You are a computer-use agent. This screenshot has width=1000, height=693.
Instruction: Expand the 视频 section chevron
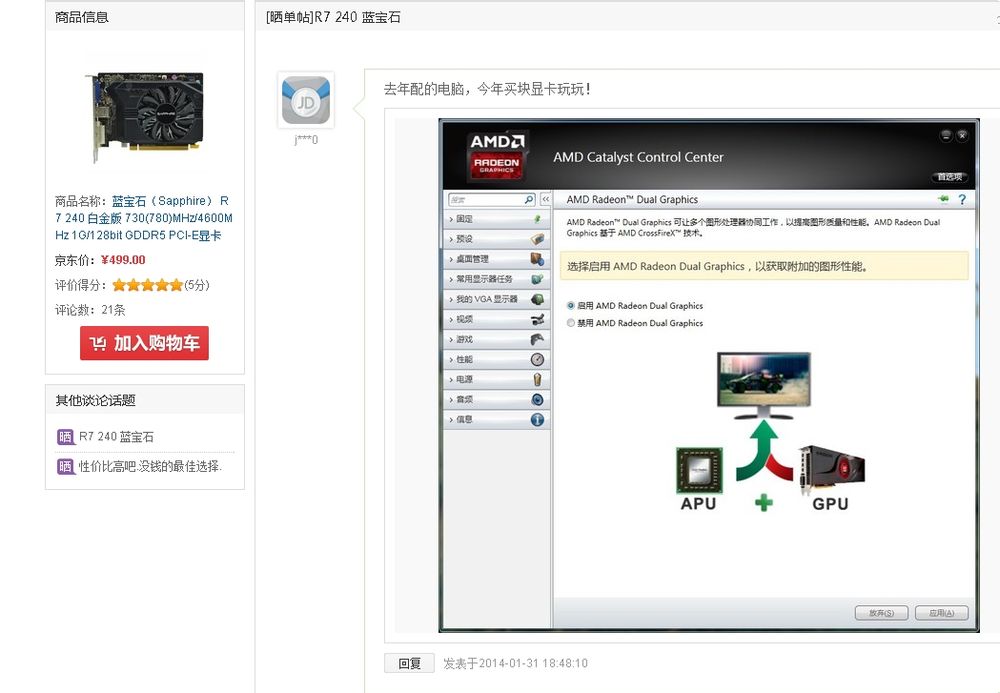click(451, 319)
